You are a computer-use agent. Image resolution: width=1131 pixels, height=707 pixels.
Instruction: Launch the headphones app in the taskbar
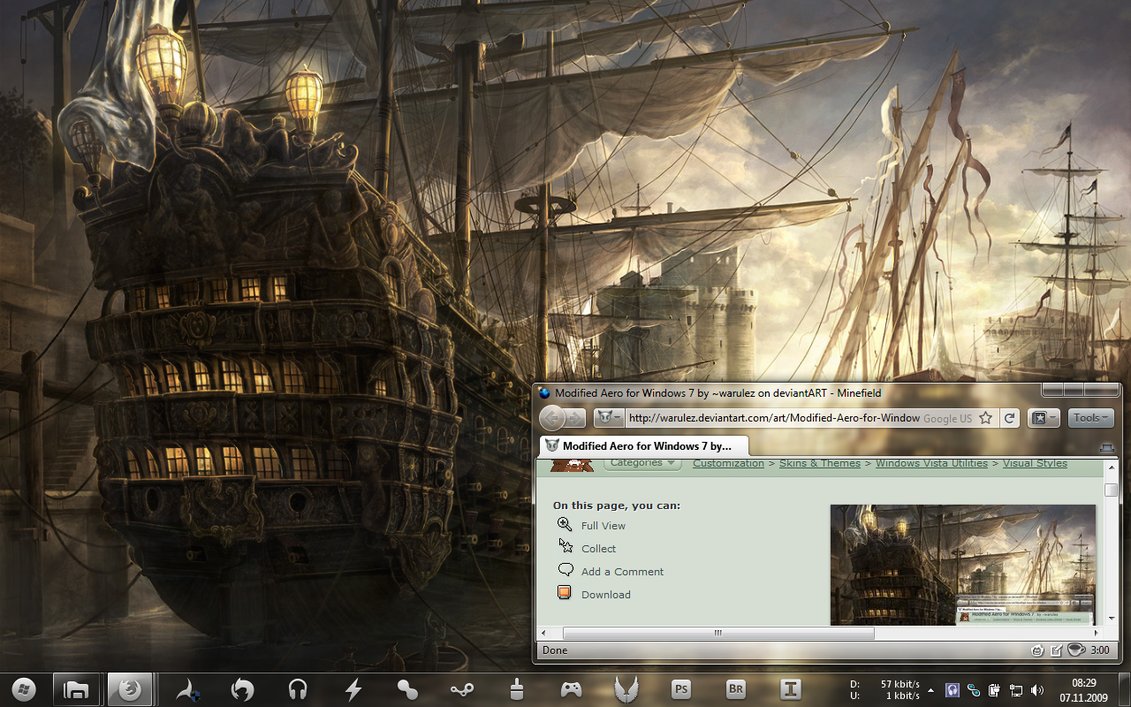297,689
